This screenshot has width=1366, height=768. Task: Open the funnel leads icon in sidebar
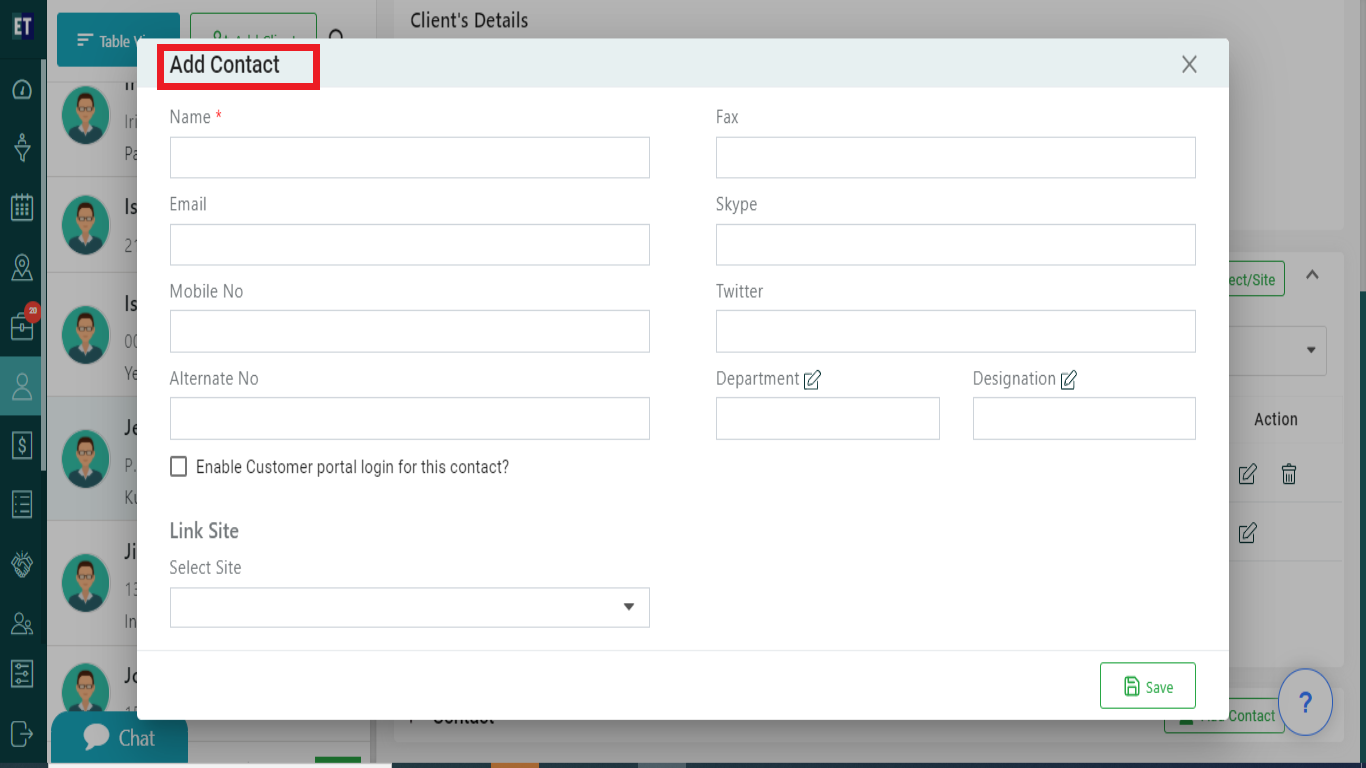coord(22,148)
